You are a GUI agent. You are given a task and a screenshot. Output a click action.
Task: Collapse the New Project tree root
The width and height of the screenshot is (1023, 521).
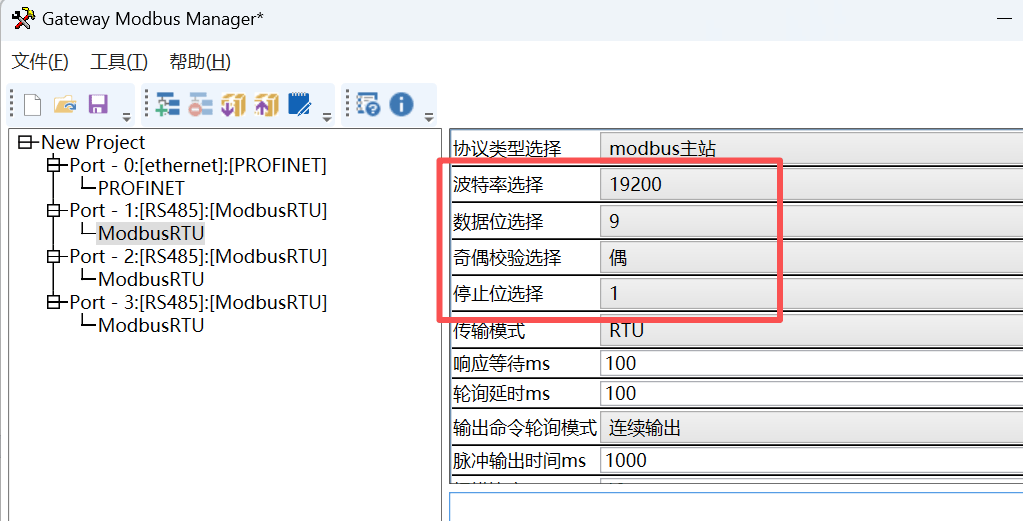[x=25, y=142]
